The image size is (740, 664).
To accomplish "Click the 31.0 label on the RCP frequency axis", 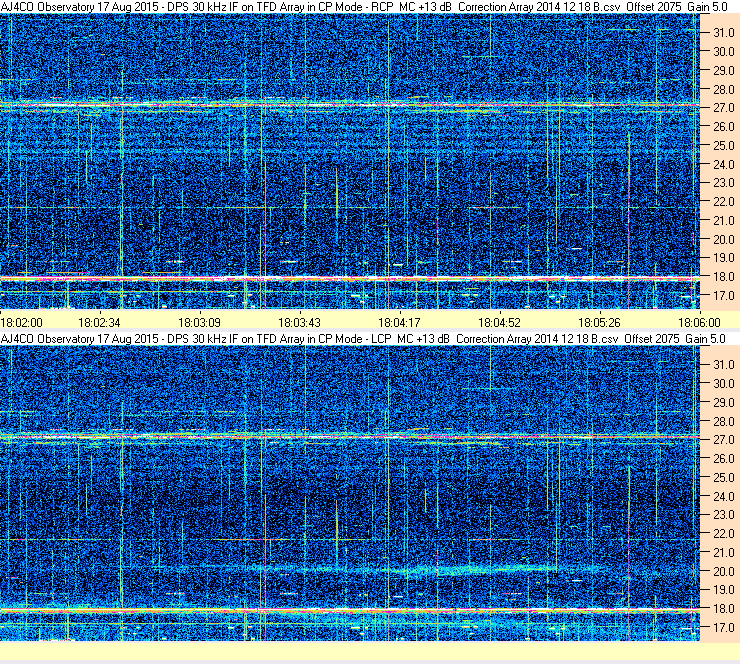I will point(723,33).
